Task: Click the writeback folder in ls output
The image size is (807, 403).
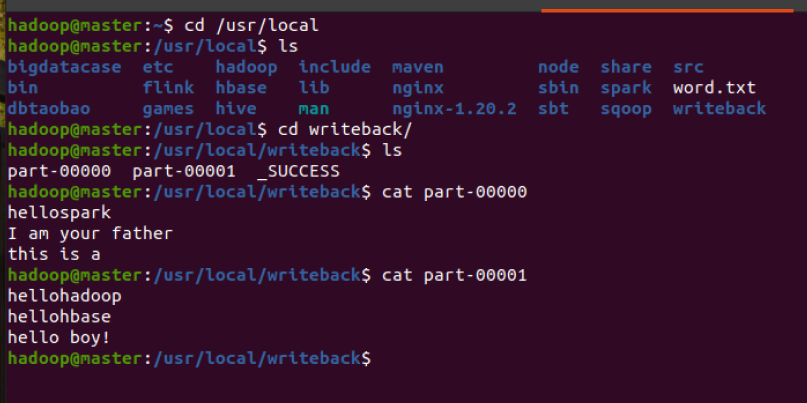Action: click(719, 109)
